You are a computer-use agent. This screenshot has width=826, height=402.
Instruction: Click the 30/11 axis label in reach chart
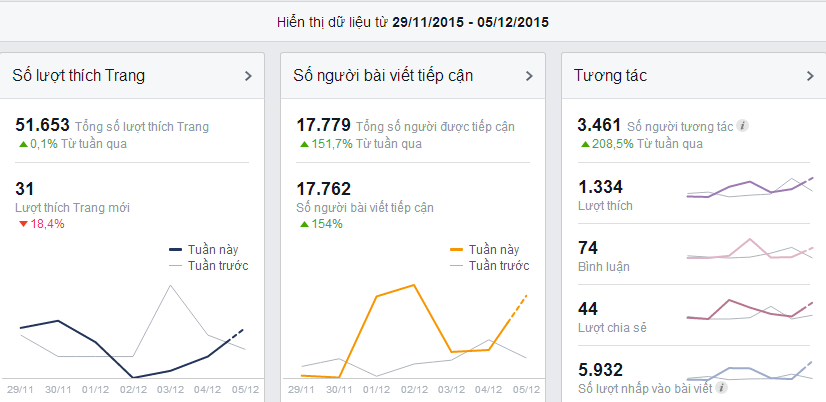pos(339,390)
